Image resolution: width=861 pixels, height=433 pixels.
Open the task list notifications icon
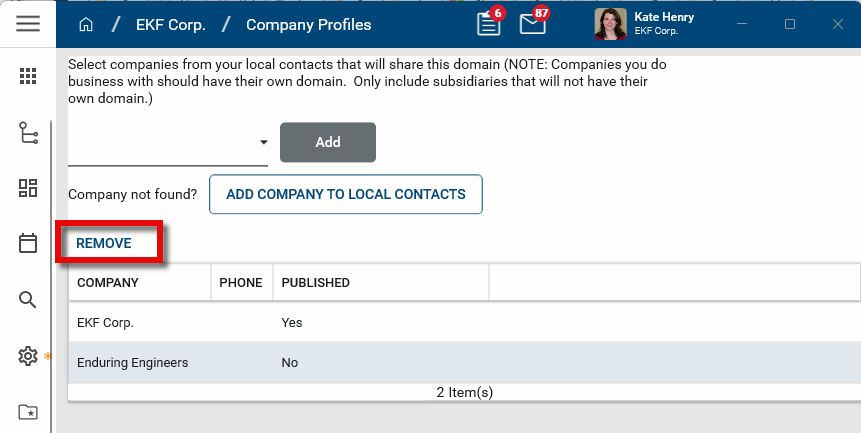click(489, 24)
